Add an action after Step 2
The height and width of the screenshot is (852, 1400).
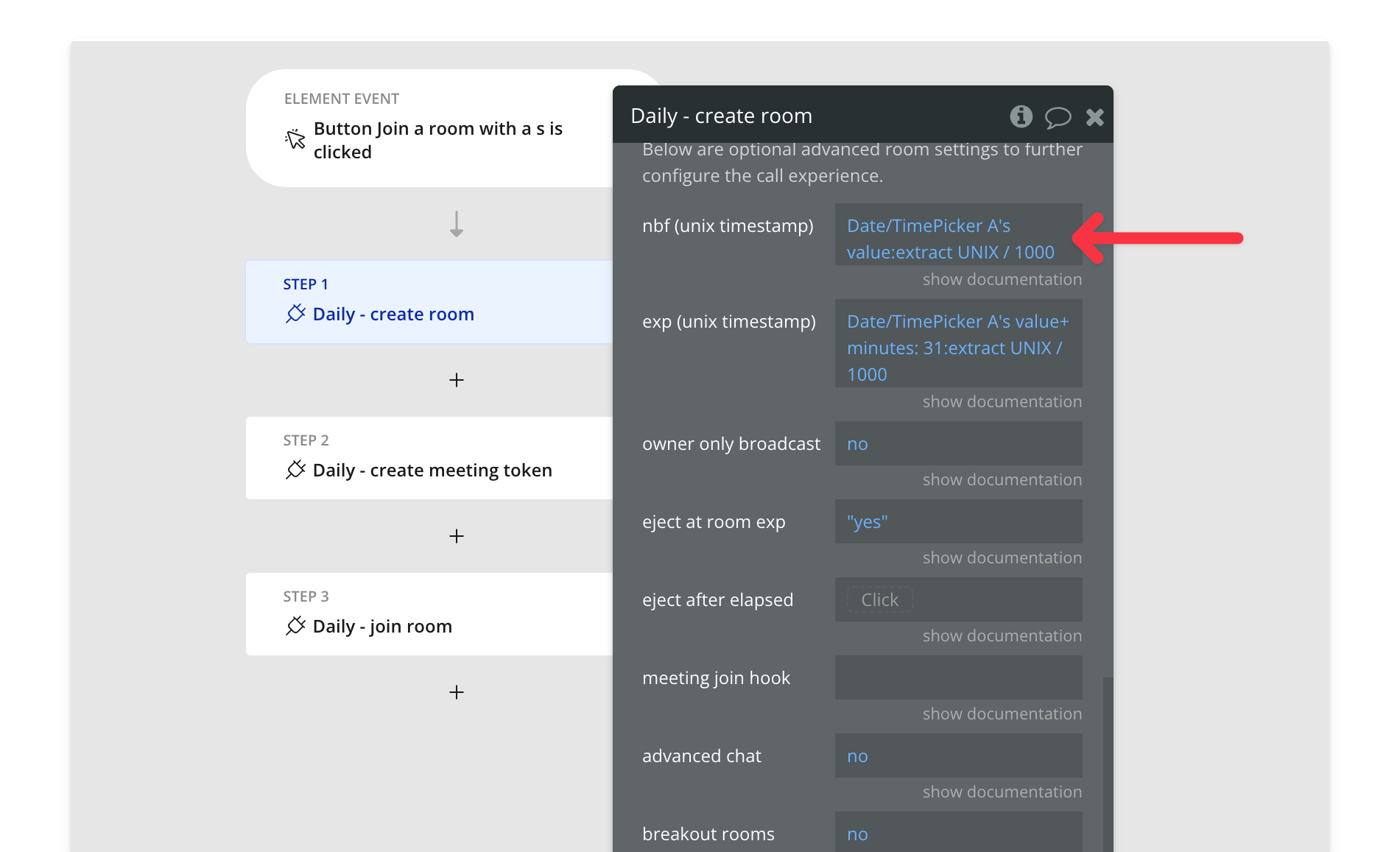(457, 536)
